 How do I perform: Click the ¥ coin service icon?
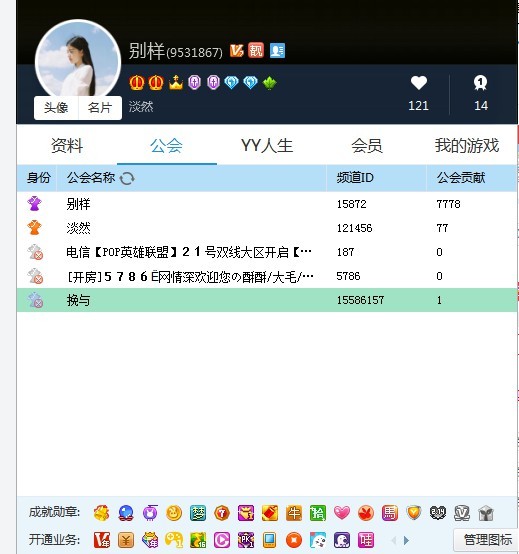[x=126, y=540]
